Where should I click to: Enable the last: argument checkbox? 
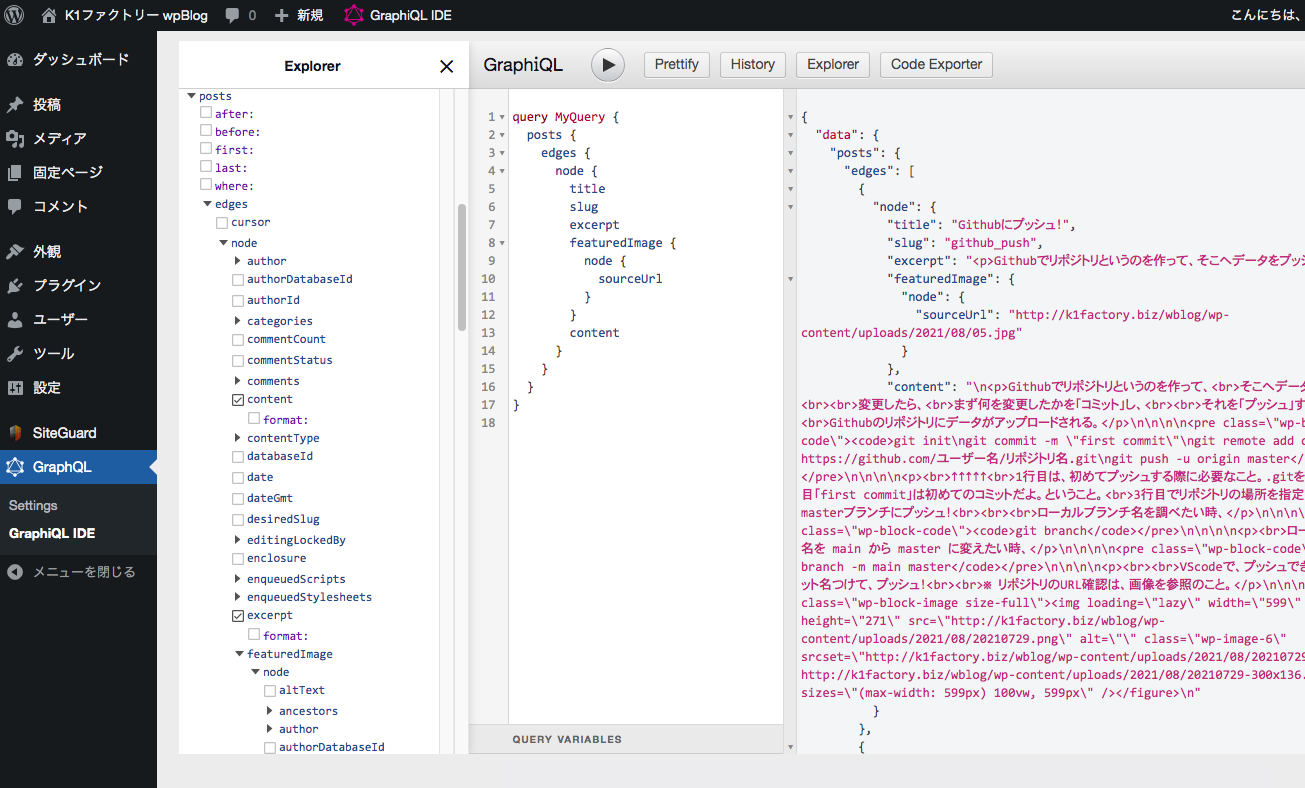tap(206, 167)
